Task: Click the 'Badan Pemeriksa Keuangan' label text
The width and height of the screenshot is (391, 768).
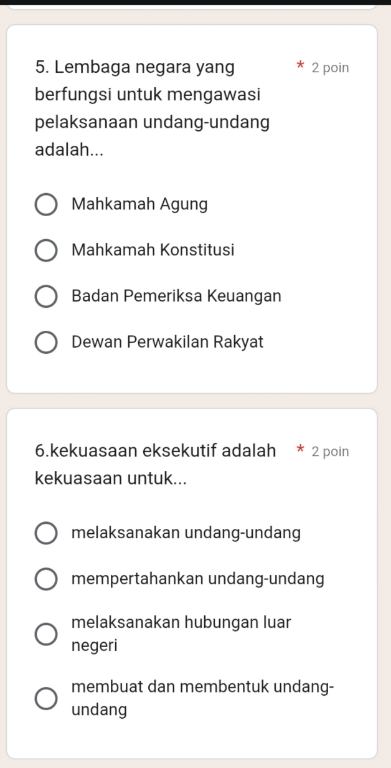Action: pos(176,296)
